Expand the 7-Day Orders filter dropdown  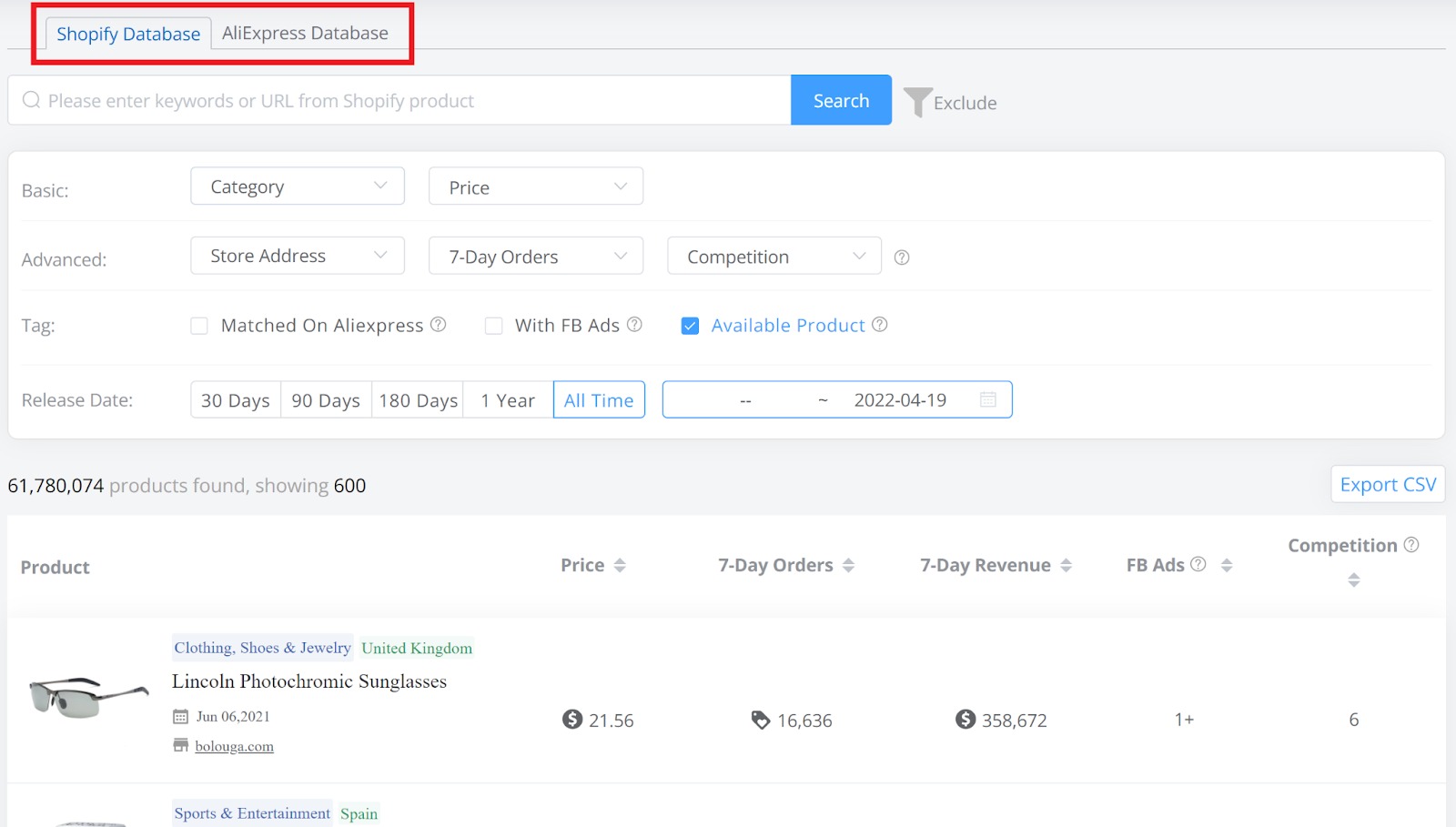[535, 256]
